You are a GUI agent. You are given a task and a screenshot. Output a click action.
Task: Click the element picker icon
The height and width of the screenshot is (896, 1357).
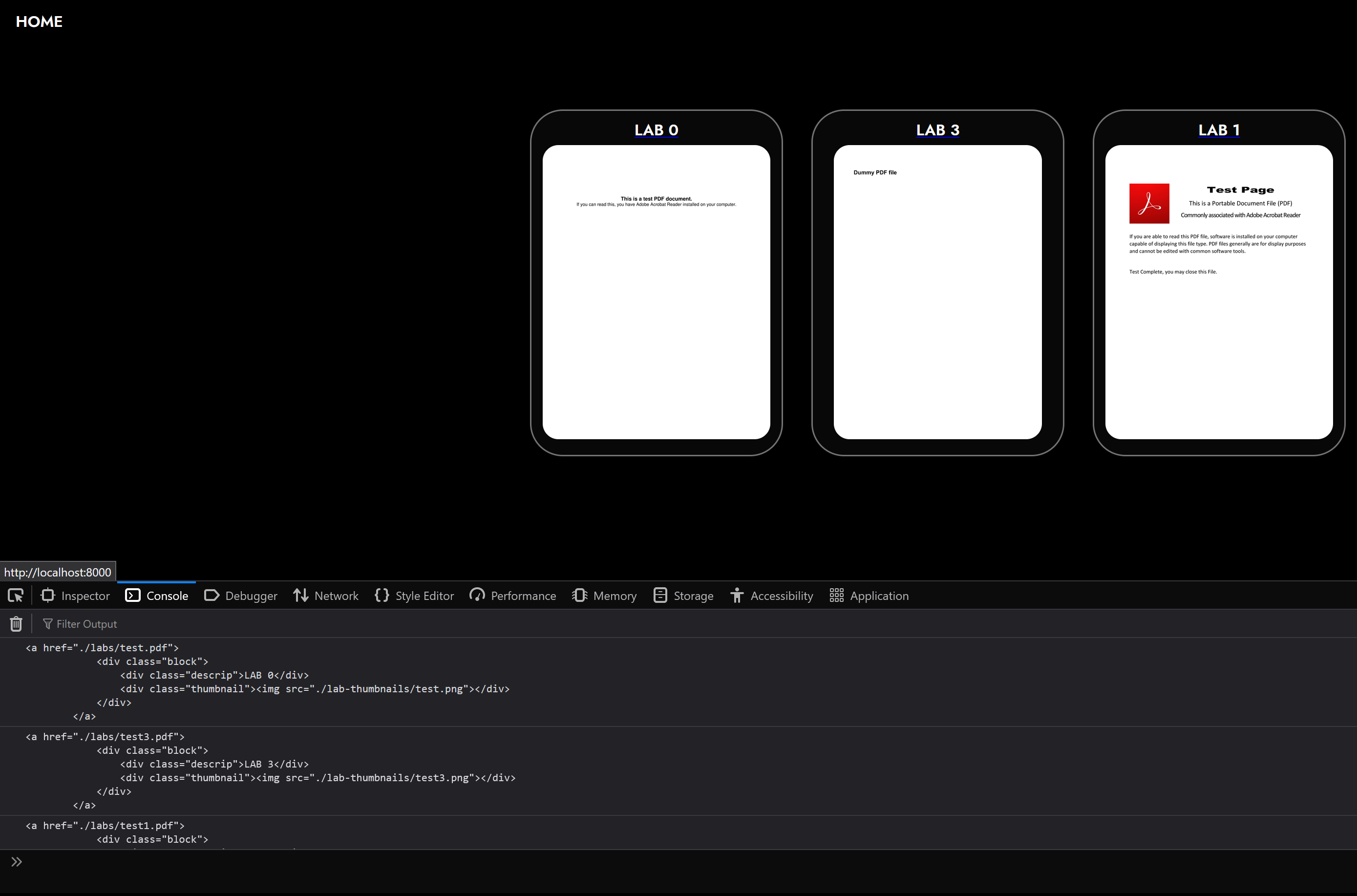click(16, 596)
